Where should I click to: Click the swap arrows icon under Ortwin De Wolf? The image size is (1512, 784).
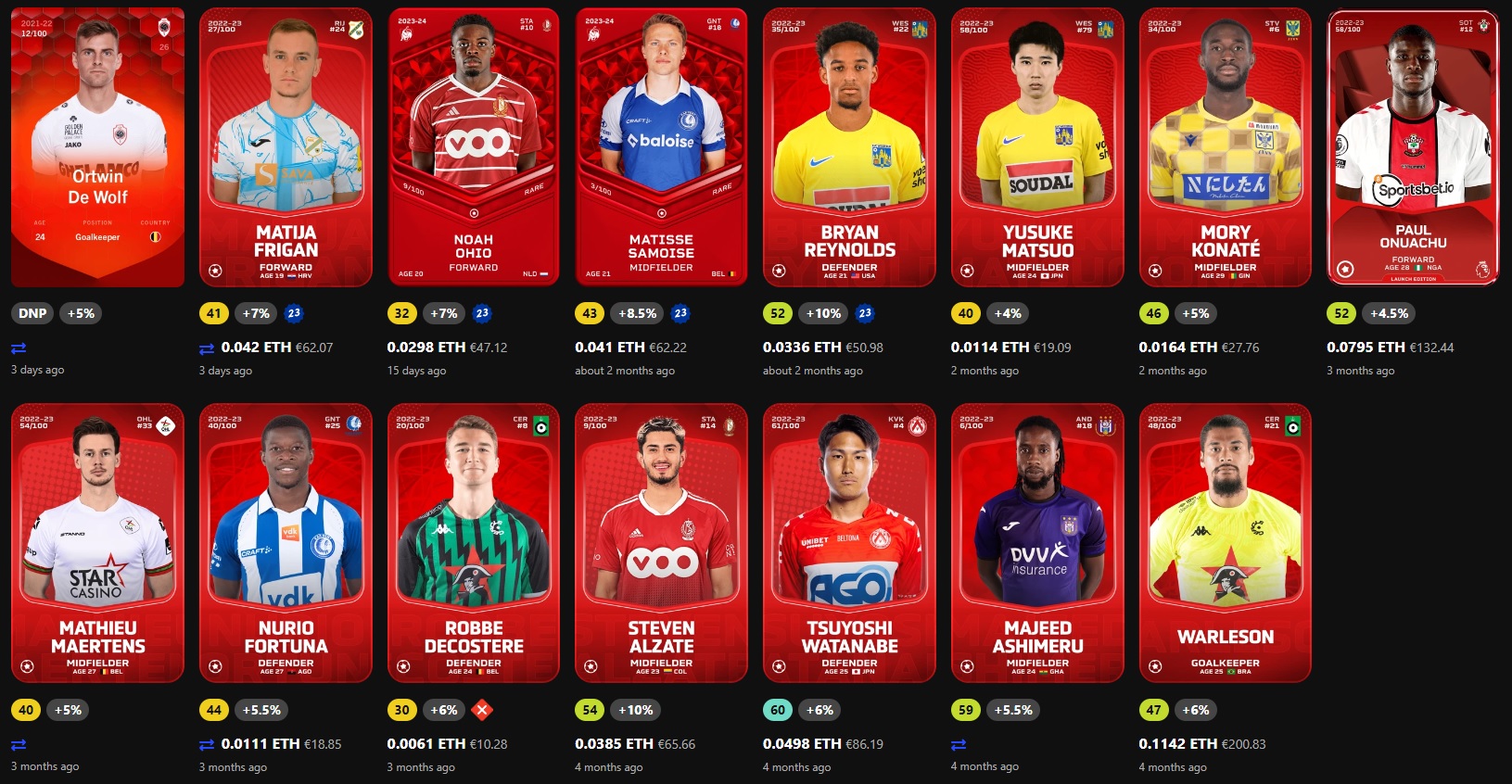(19, 348)
